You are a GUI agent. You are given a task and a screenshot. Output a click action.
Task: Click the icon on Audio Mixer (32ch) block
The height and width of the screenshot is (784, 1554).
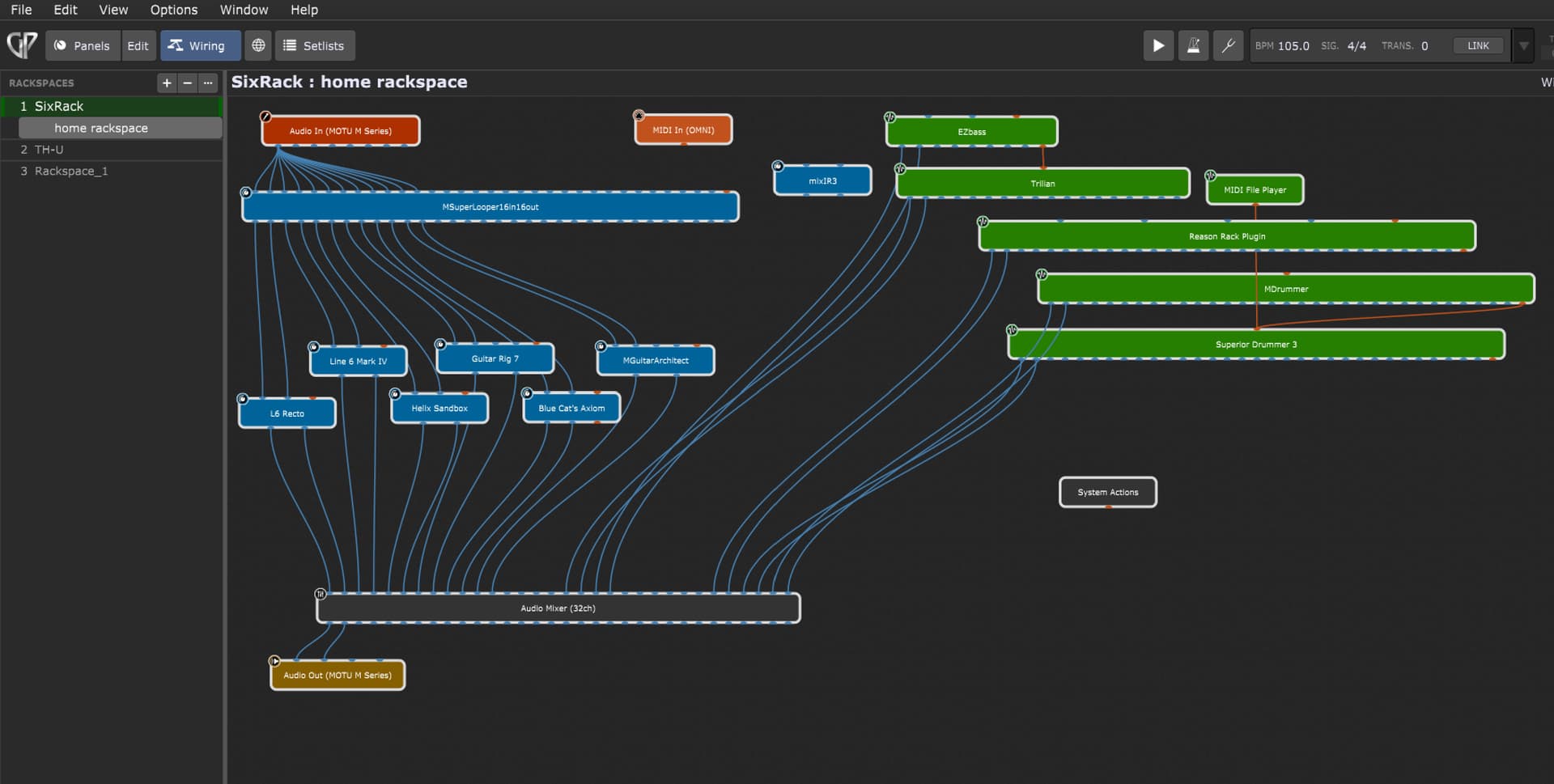coord(321,594)
